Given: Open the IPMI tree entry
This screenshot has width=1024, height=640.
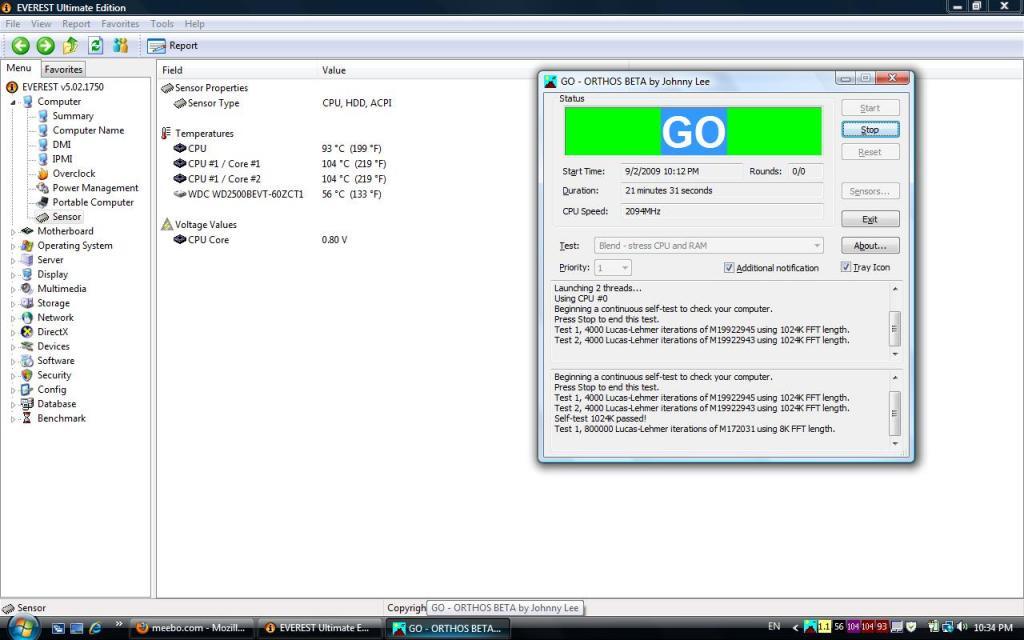Looking at the screenshot, I should pyautogui.click(x=62, y=159).
